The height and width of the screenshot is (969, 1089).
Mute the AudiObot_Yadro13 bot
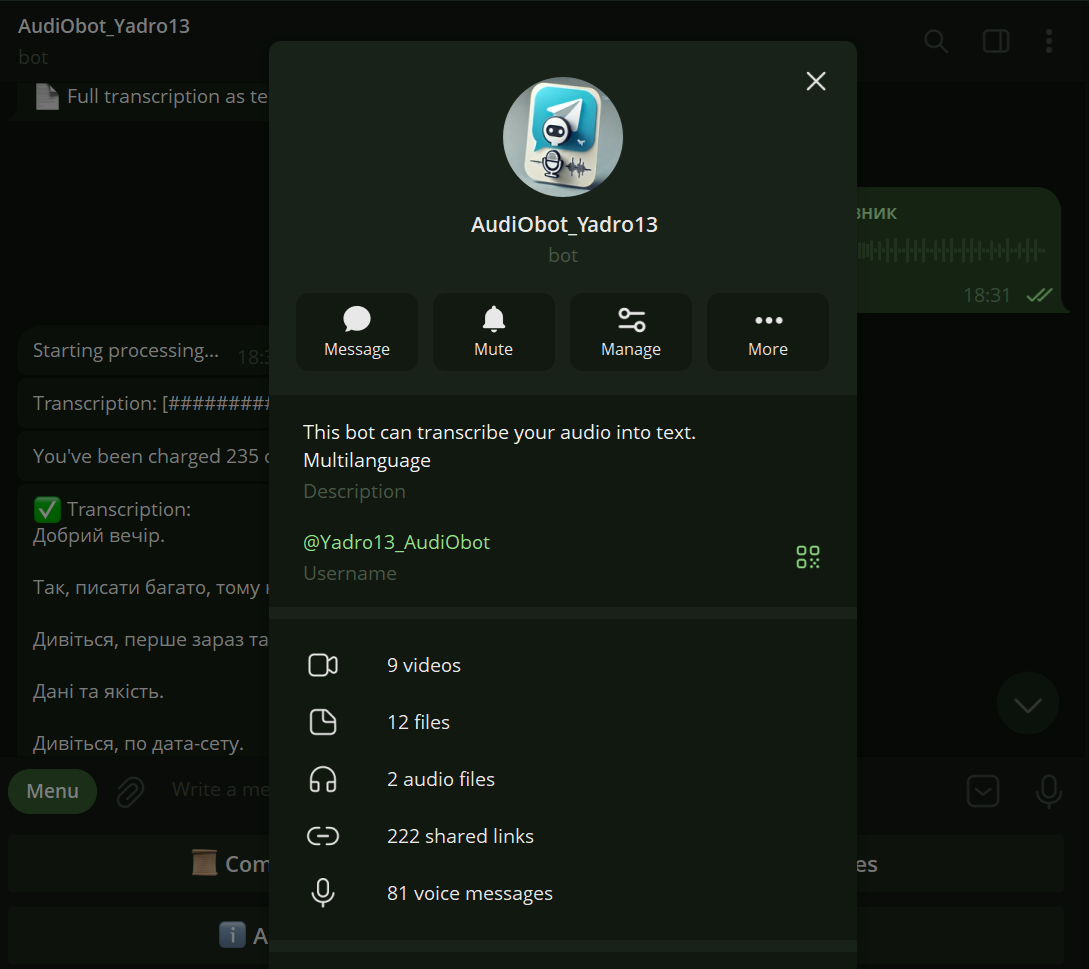(494, 332)
